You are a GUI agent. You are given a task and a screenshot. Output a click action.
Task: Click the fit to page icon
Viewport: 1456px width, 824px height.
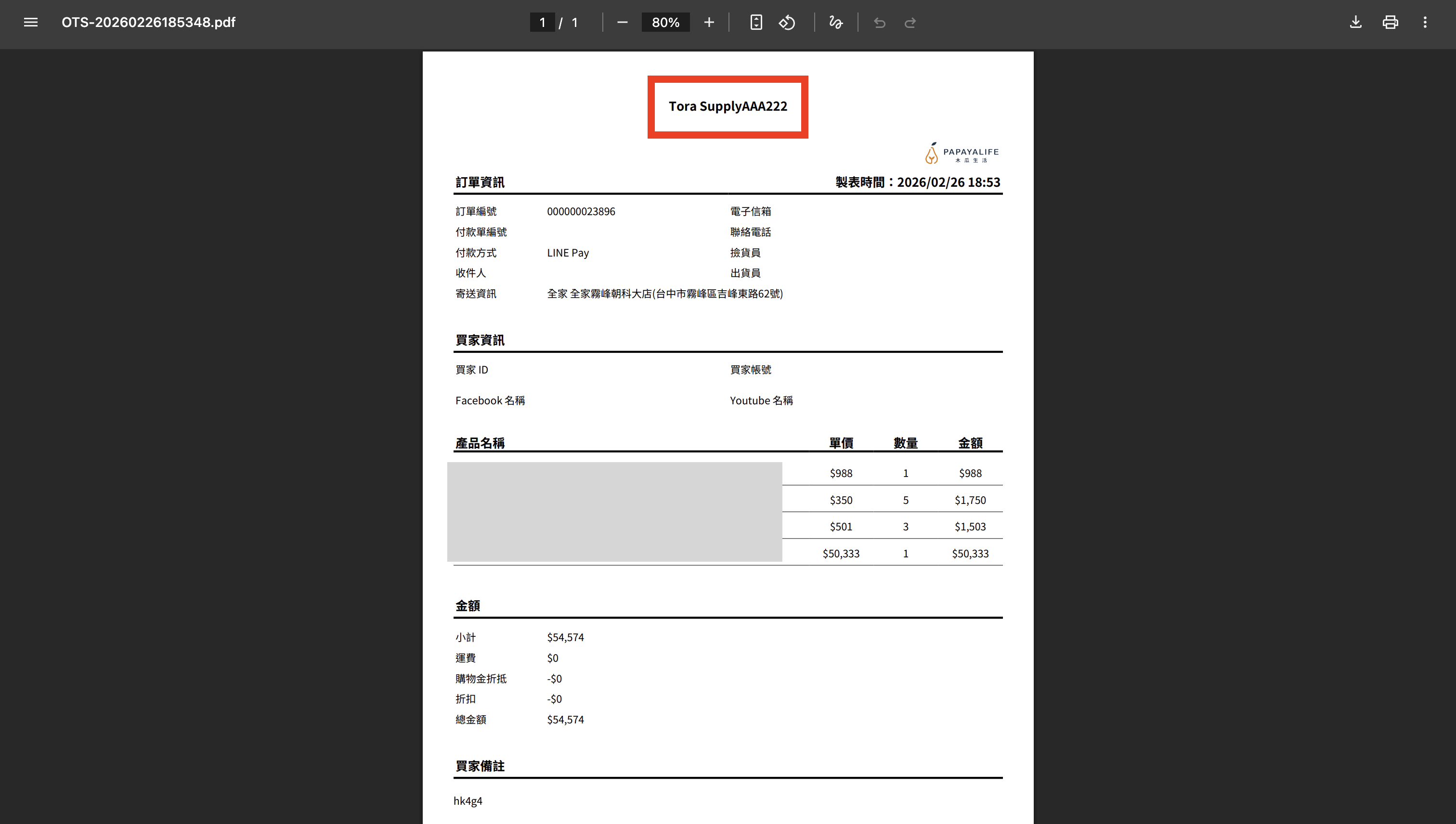coord(756,23)
